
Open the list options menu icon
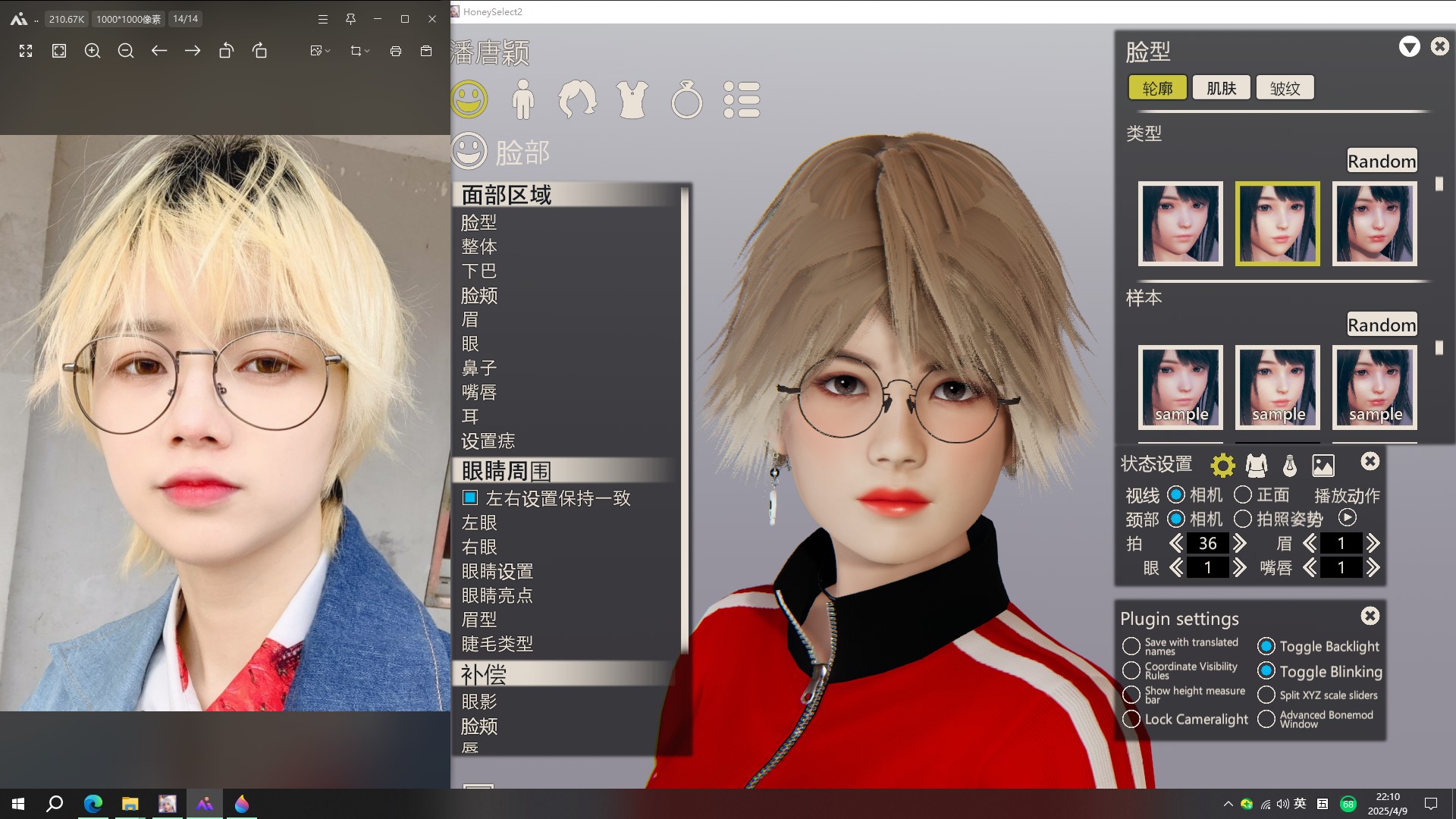[x=741, y=99]
